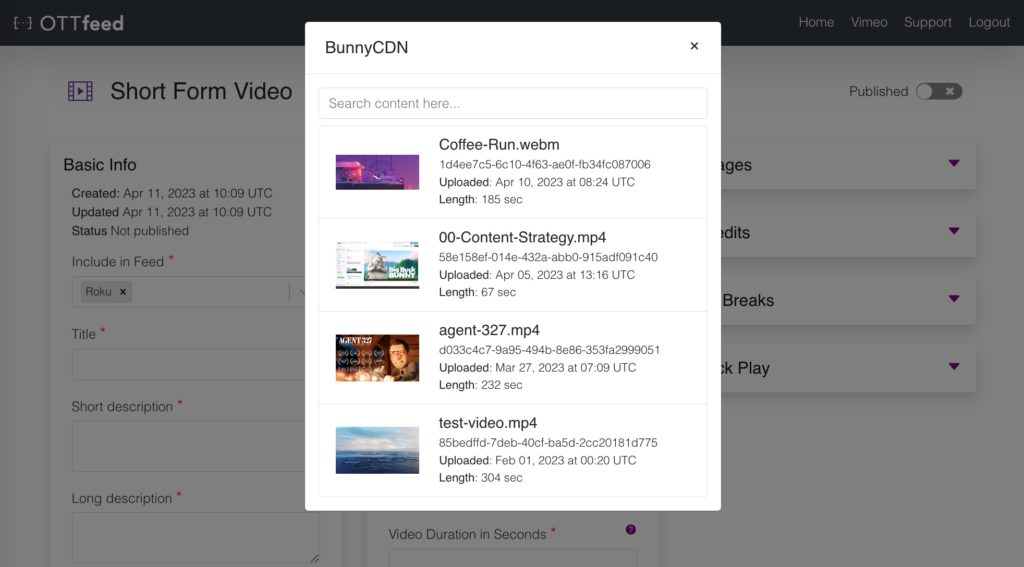
Task: Click the Short description text area
Action: coord(188,446)
